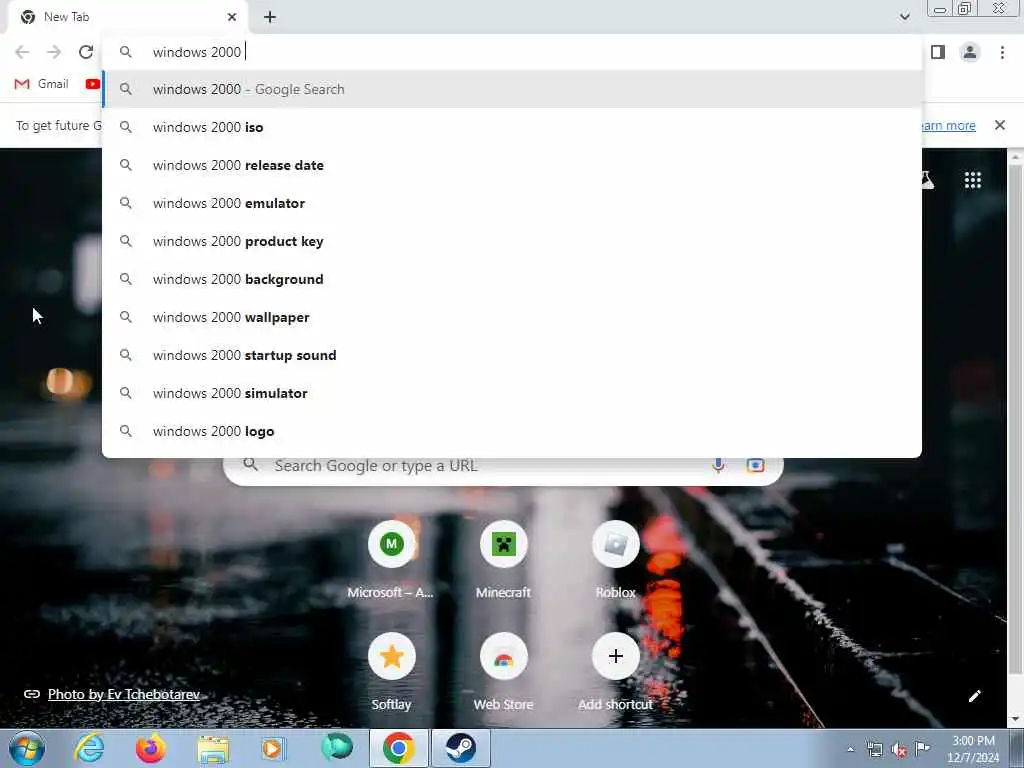This screenshot has width=1024, height=768.
Task: Reload the page with the refresh icon
Action: click(x=86, y=52)
